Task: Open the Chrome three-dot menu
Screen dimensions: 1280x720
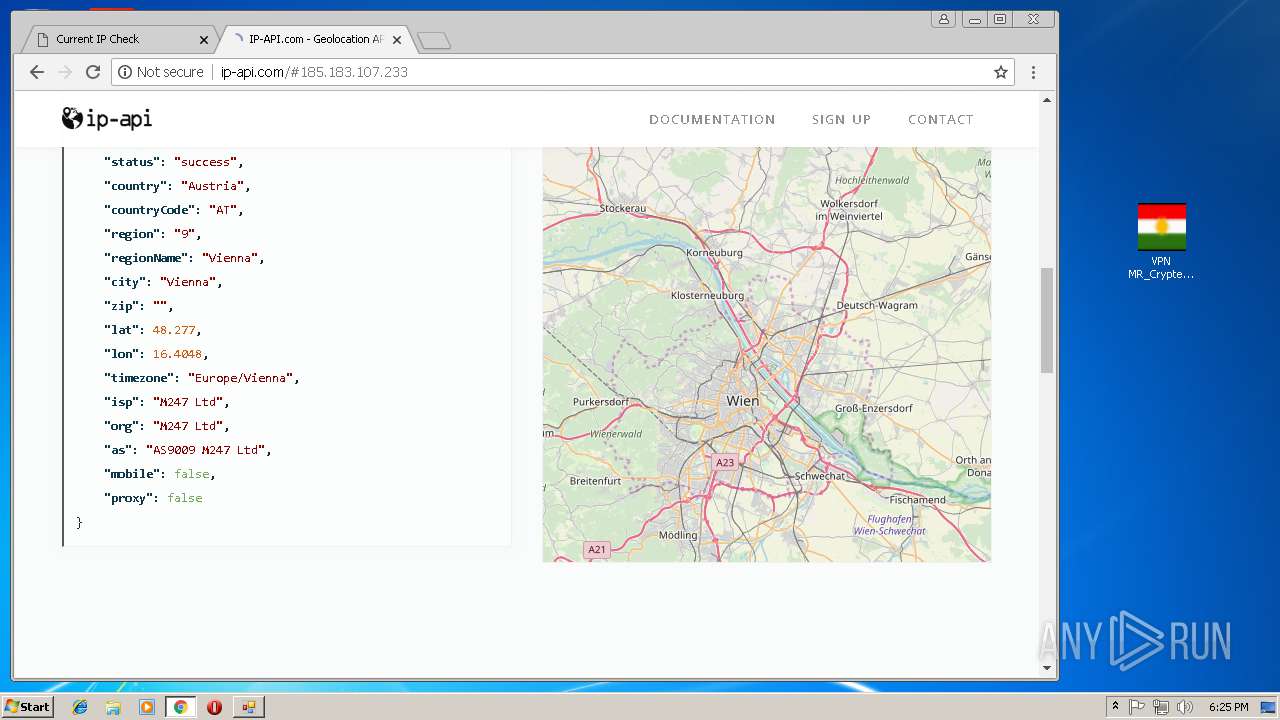Action: 1033,72
